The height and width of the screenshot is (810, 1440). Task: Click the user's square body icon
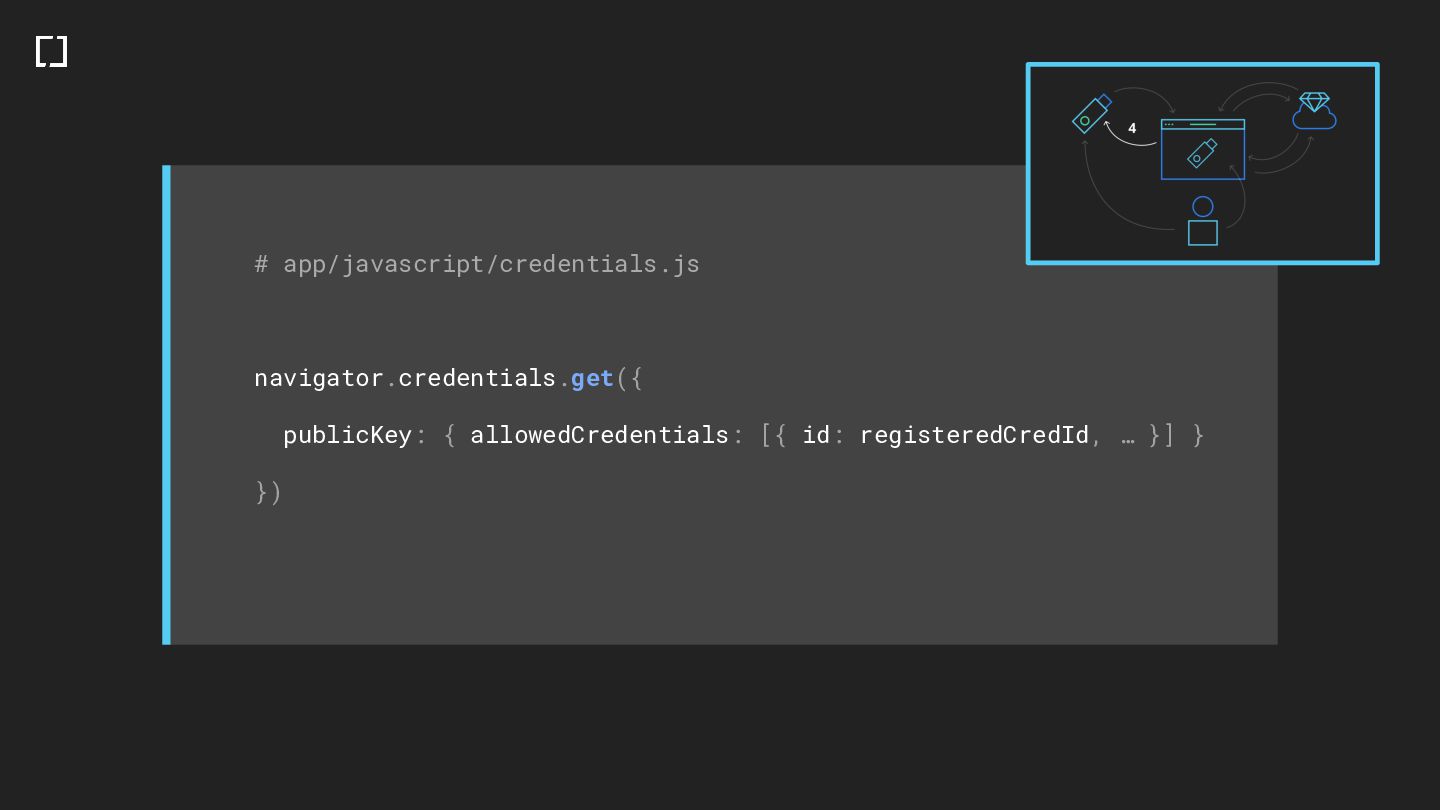click(1203, 233)
